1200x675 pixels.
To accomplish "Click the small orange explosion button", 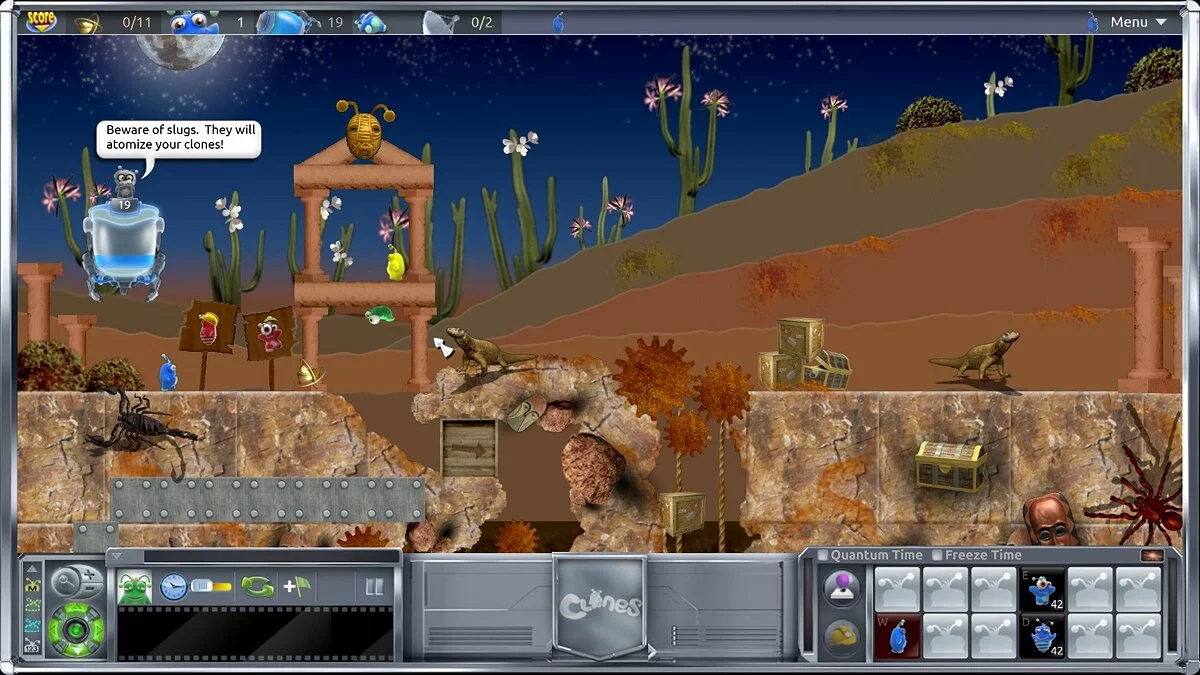I will tap(1152, 555).
